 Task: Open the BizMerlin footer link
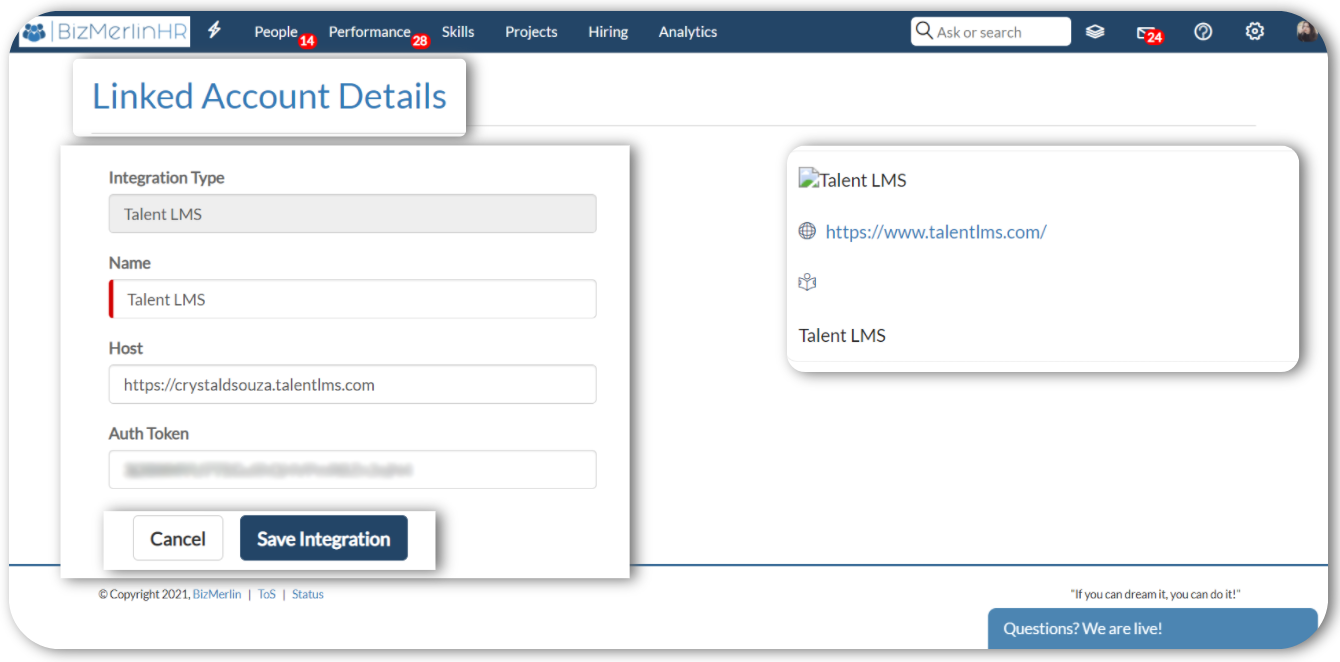(x=217, y=594)
